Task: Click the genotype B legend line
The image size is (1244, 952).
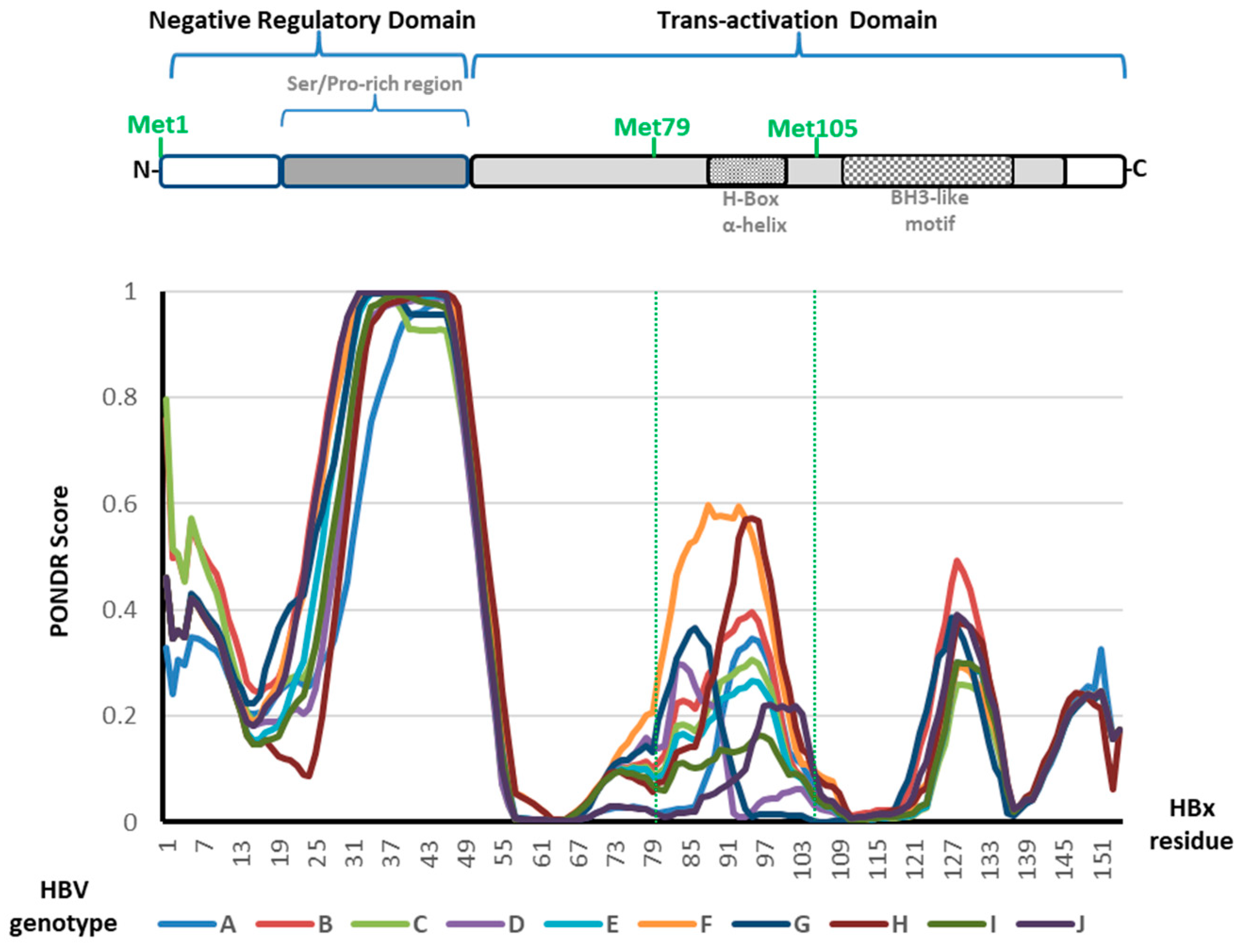Action: click(x=285, y=924)
